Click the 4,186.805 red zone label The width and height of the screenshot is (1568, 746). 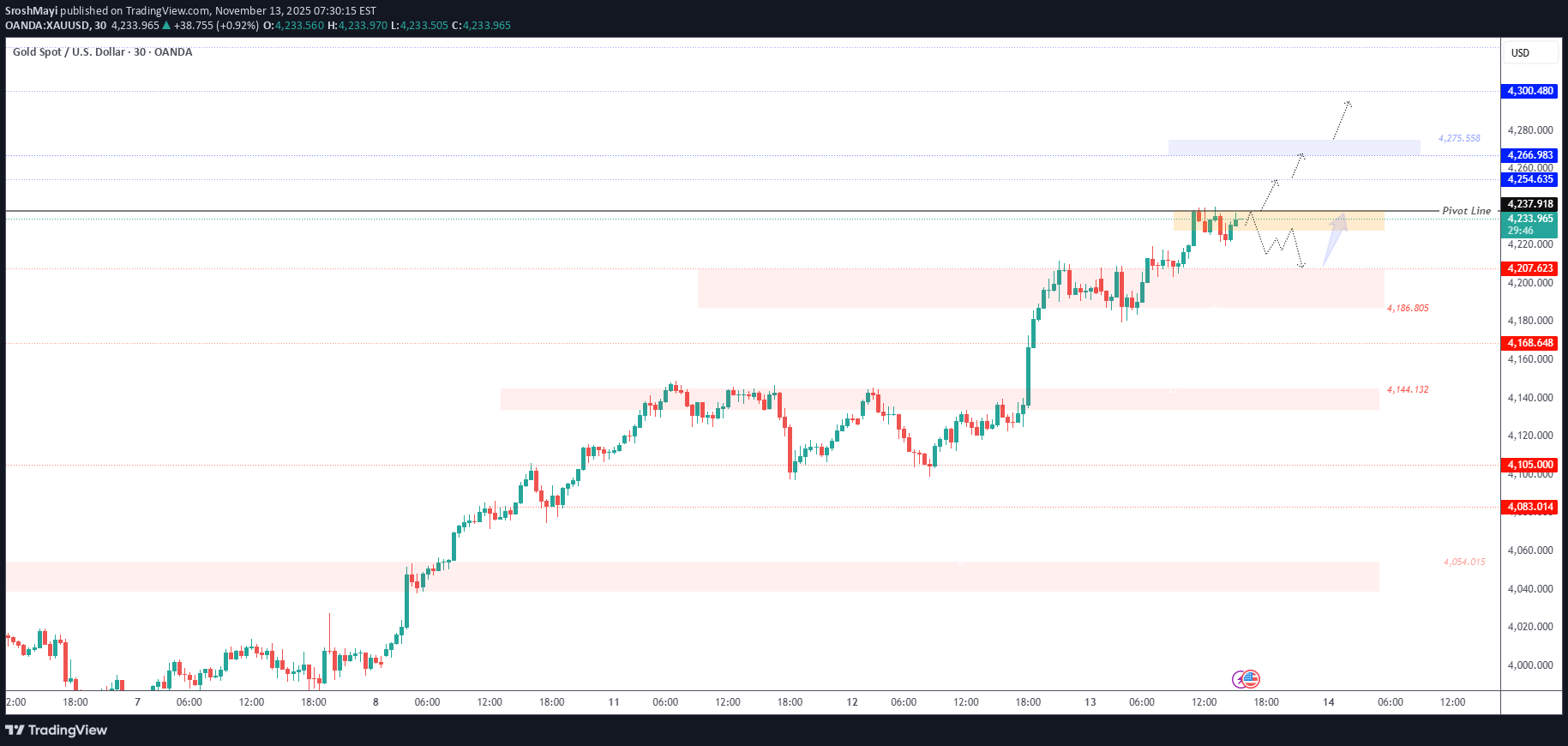pyautogui.click(x=1408, y=308)
